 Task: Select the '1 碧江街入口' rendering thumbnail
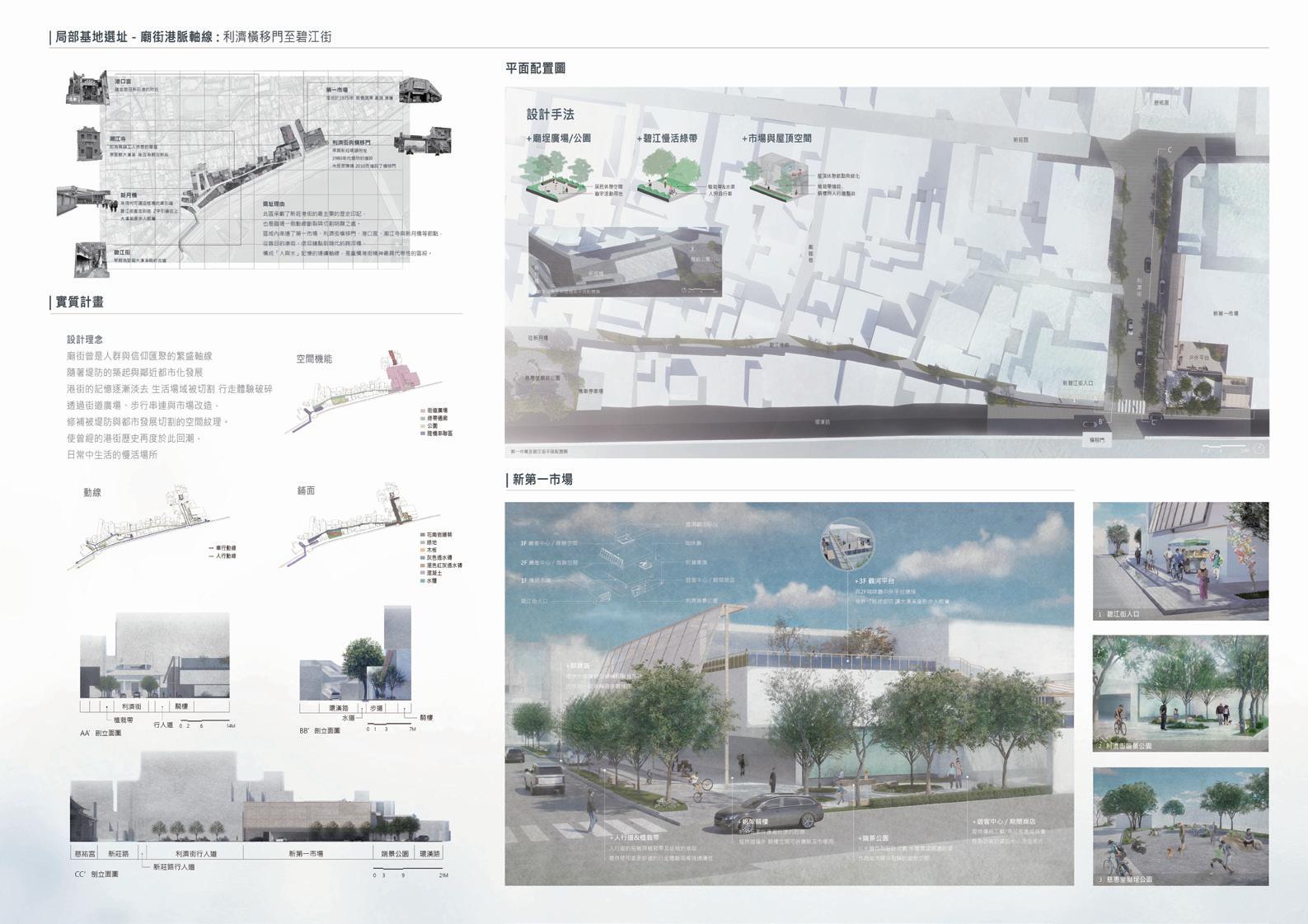pyautogui.click(x=1180, y=560)
